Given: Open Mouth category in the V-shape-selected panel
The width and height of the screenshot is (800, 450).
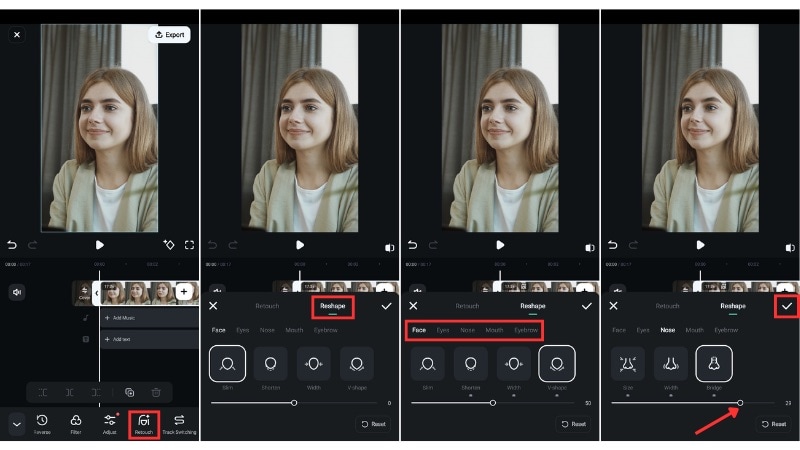Looking at the screenshot, I should point(494,330).
